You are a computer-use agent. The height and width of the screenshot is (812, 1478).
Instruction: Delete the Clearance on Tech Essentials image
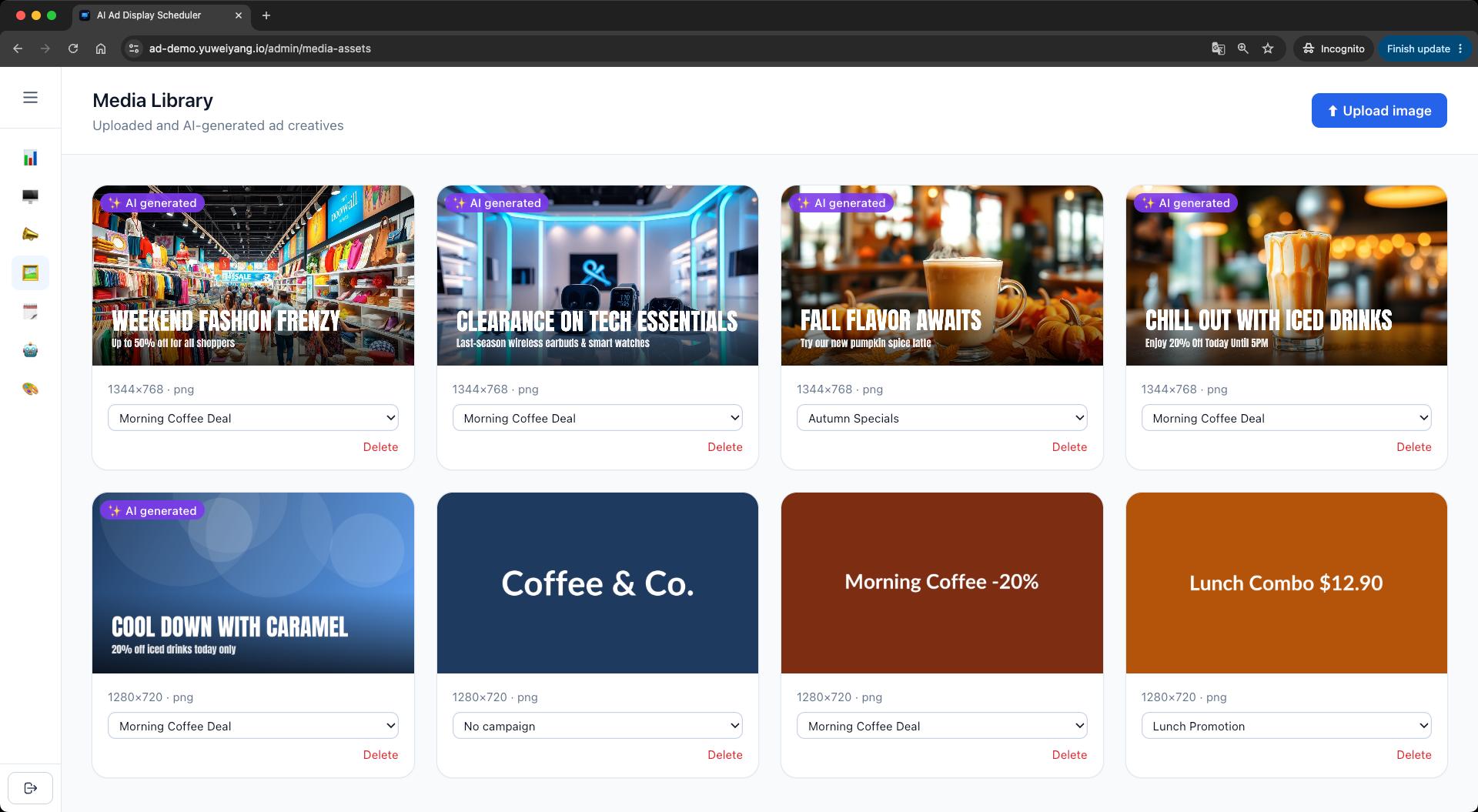pyautogui.click(x=725, y=447)
